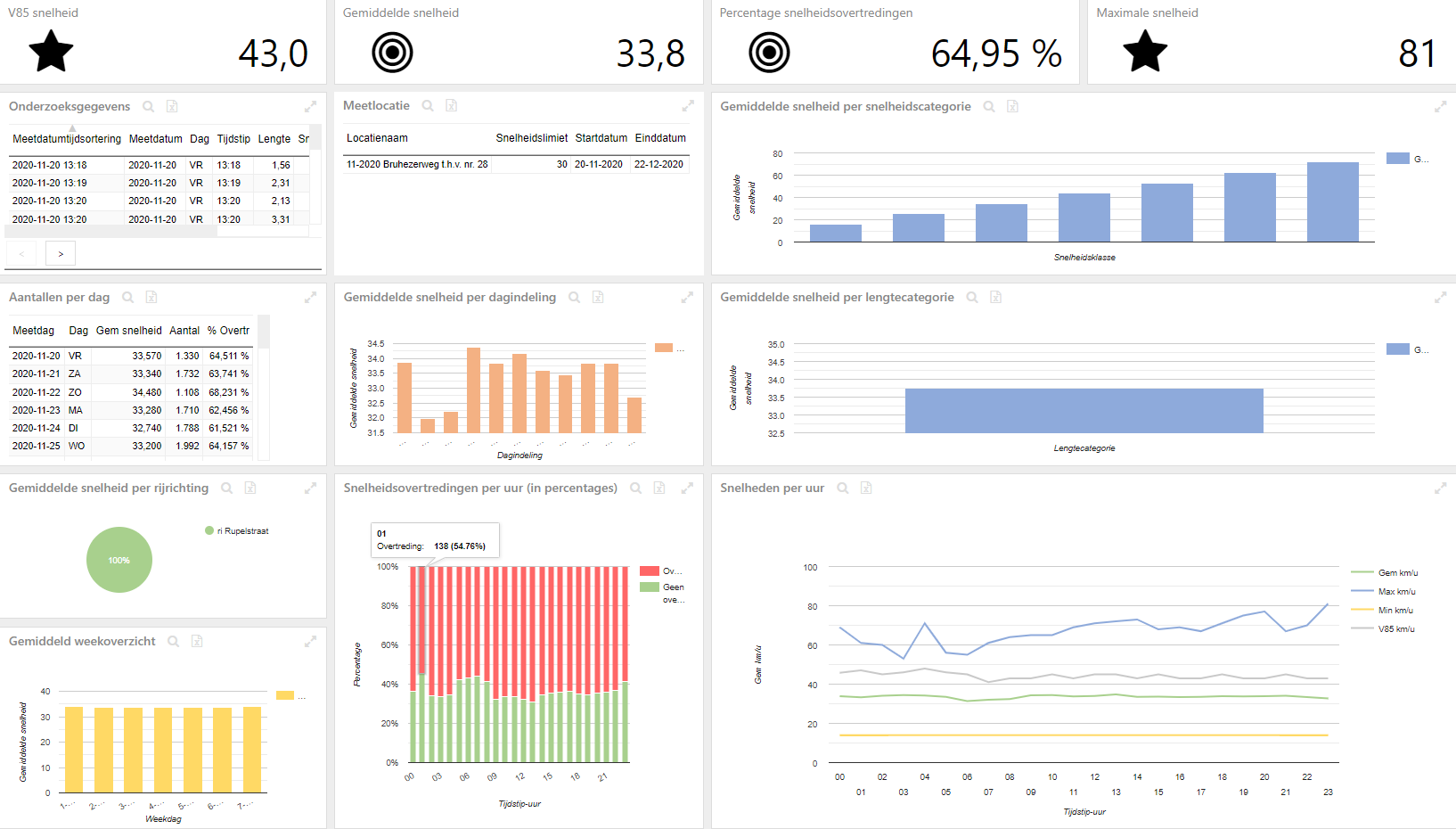Sort by Meetdatumtijdsortering column header
The image size is (1456, 829).
[x=67, y=139]
